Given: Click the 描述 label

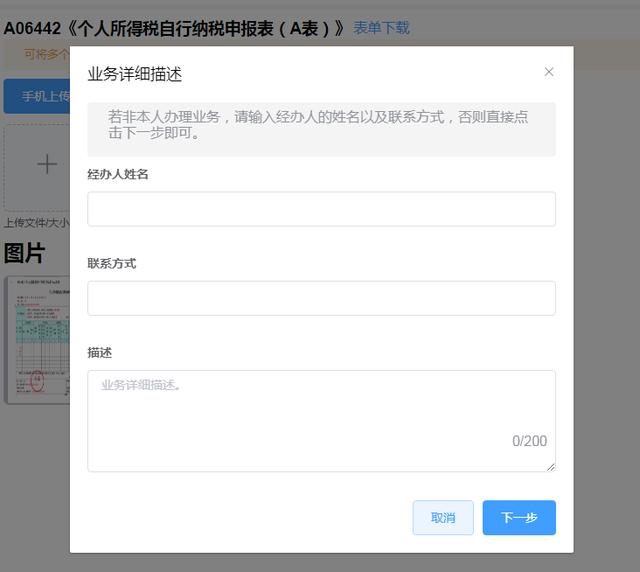Looking at the screenshot, I should click(x=100, y=352).
